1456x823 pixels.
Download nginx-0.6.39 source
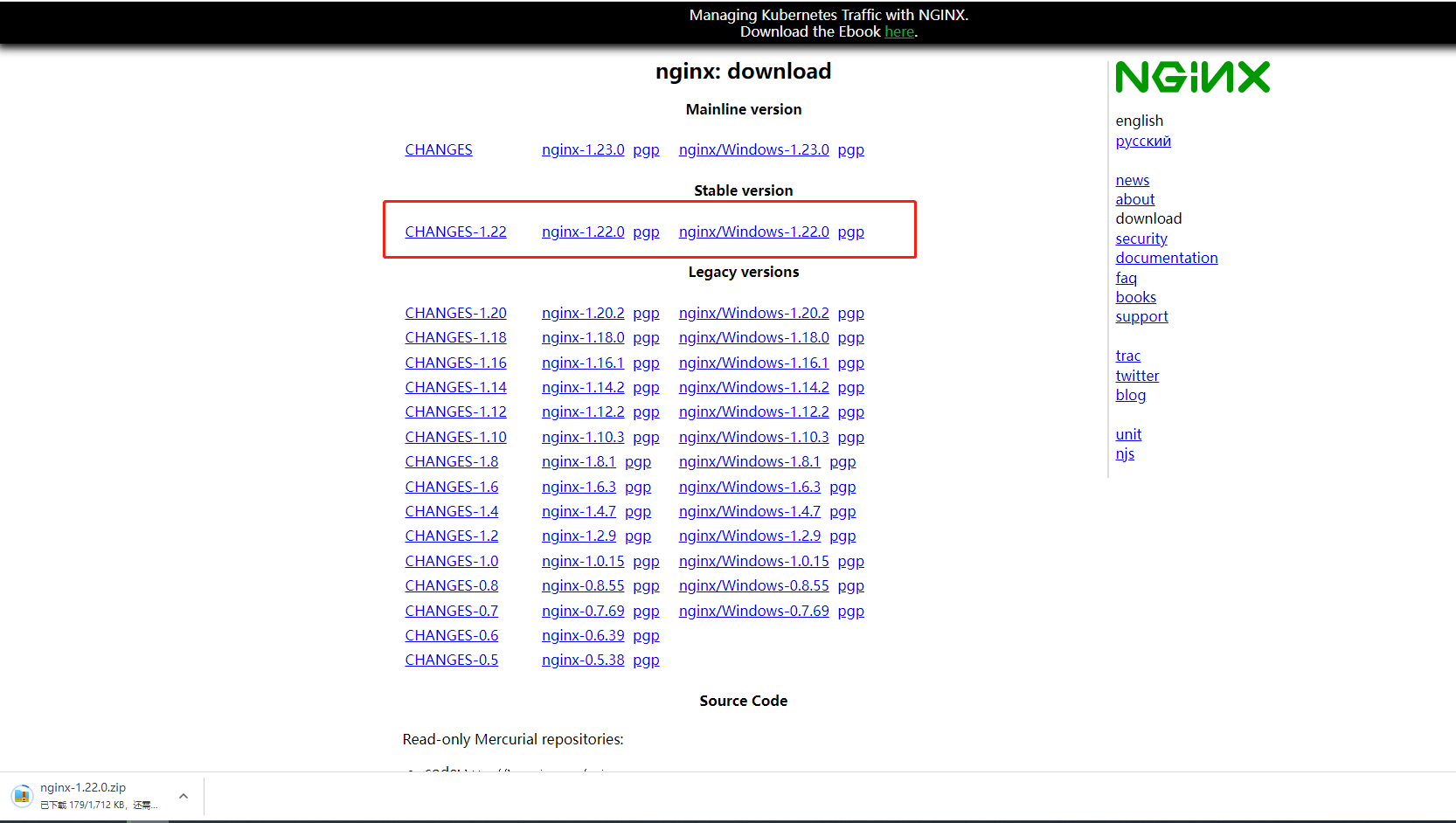583,635
